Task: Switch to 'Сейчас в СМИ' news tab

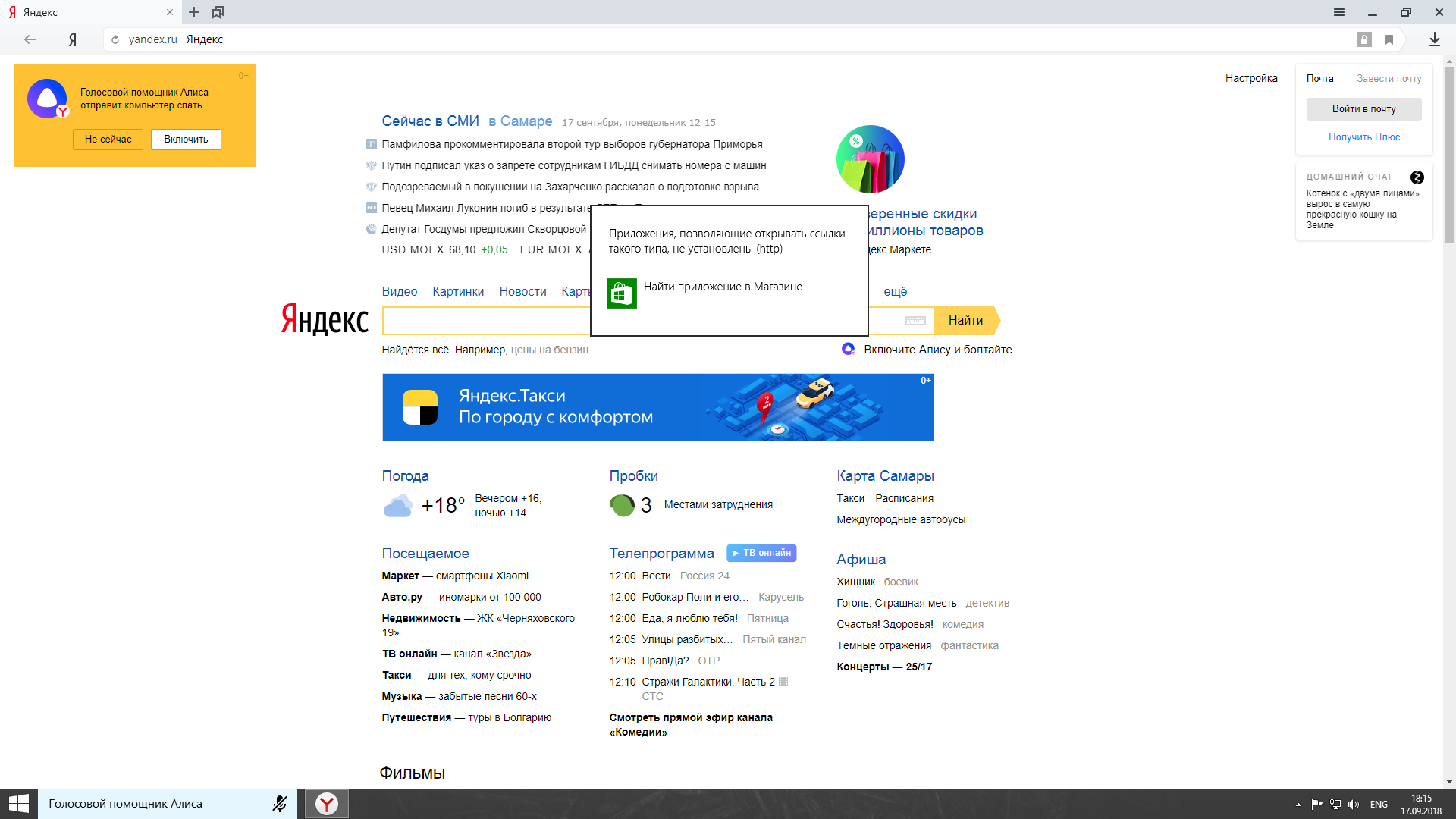Action: 430,121
